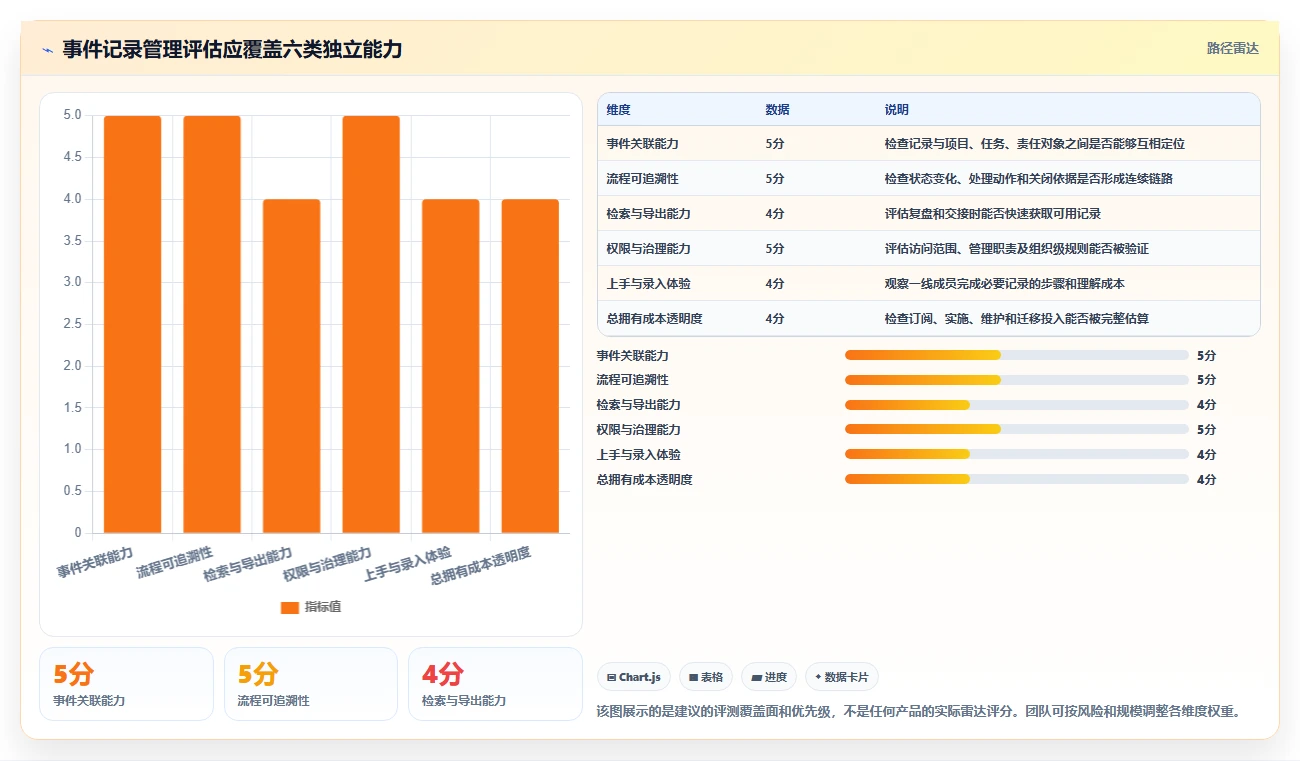Click the 2.5 y-axis label
This screenshot has height=761, width=1300.
[x=72, y=324]
